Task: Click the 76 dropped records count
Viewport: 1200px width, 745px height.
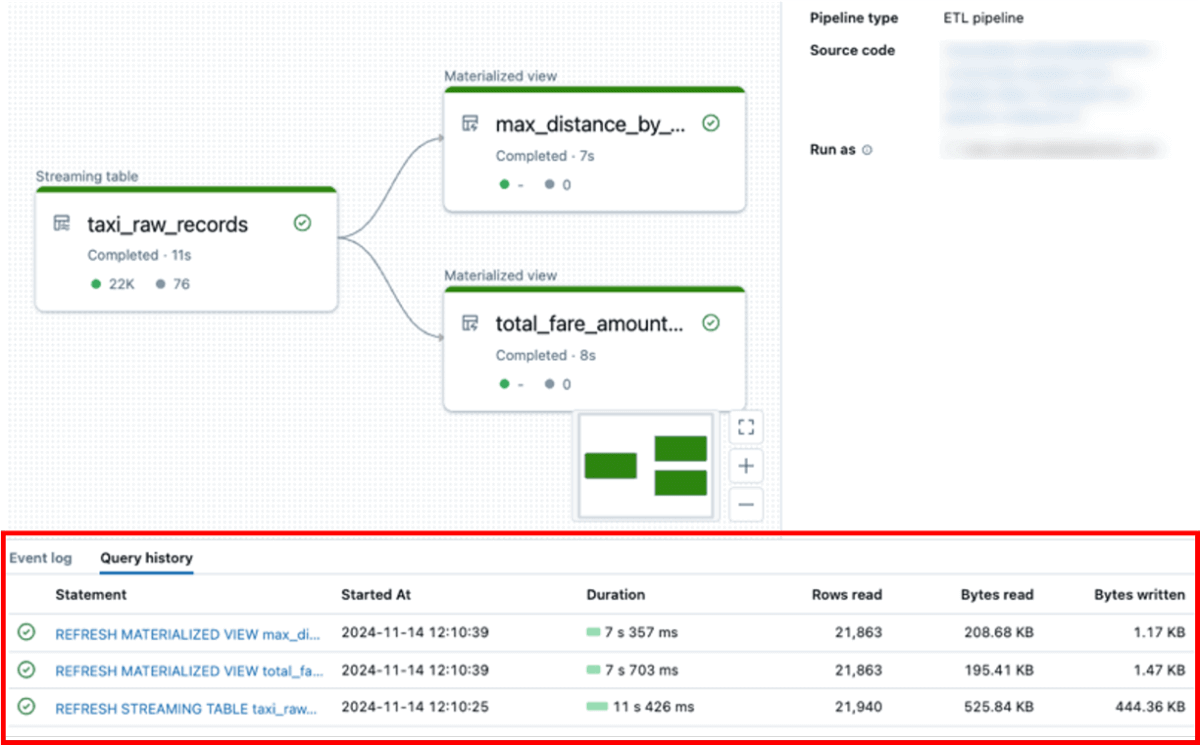Action: point(181,284)
